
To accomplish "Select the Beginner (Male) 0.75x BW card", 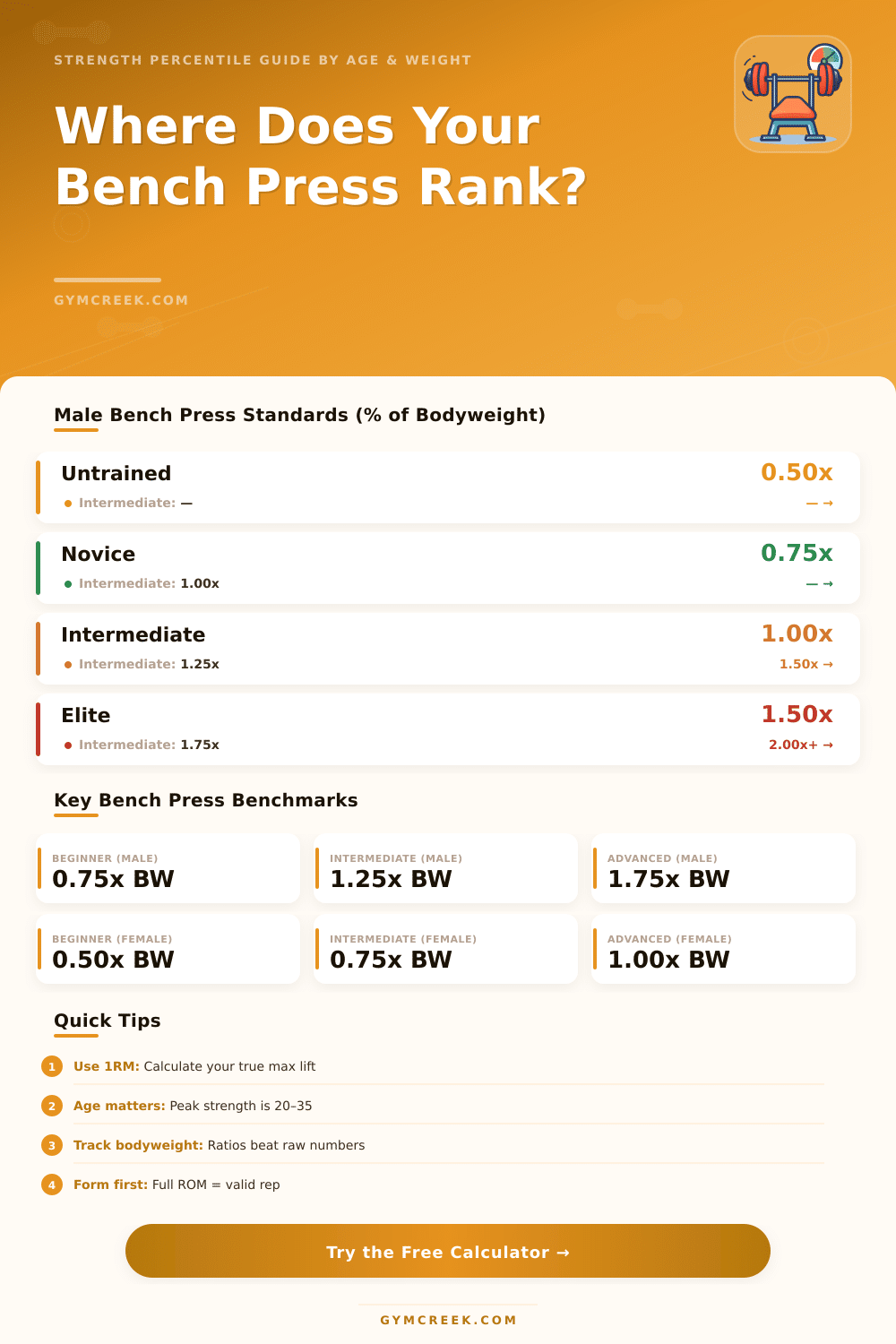I will click(168, 869).
